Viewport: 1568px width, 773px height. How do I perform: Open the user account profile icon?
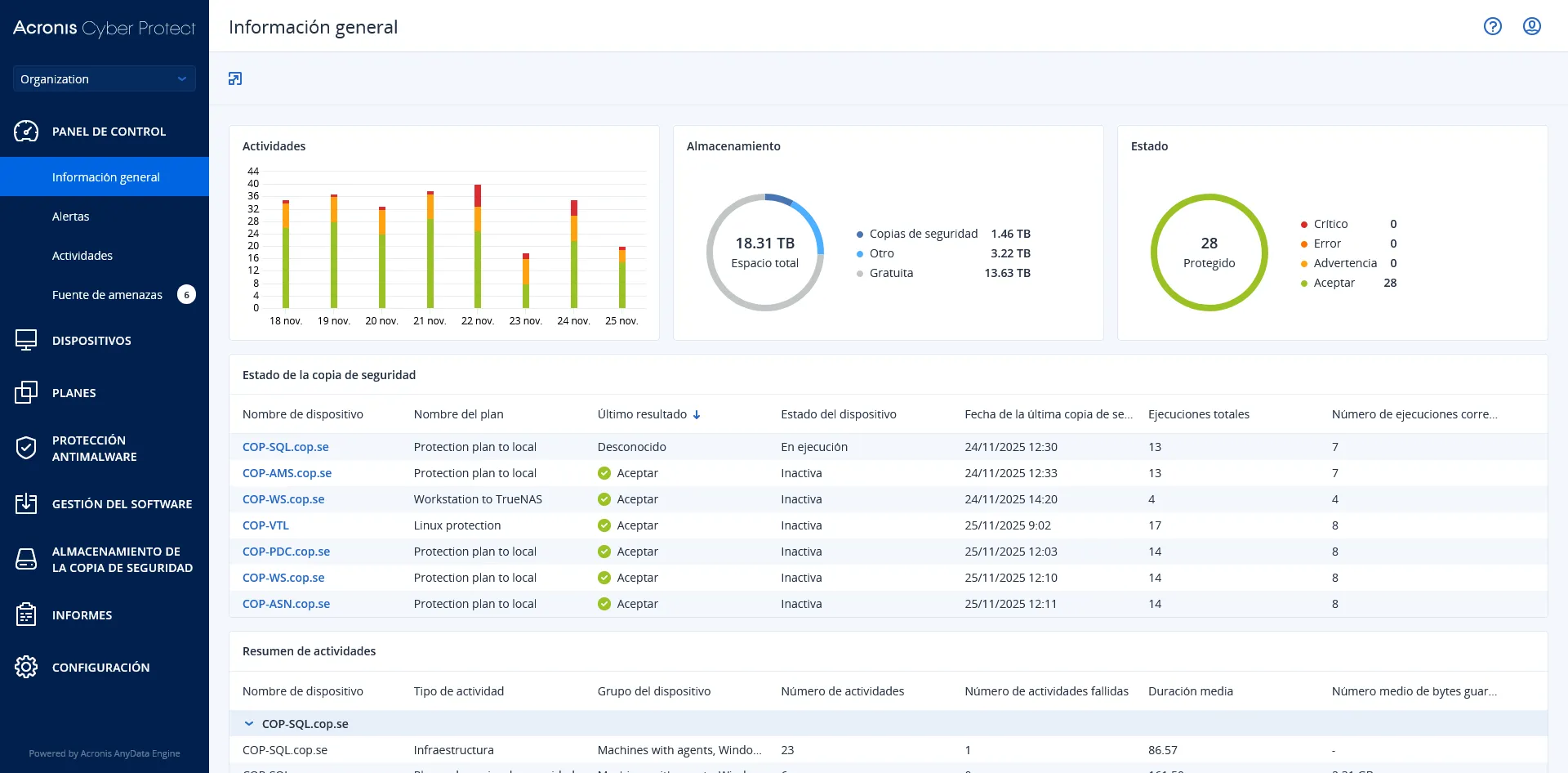point(1531,26)
